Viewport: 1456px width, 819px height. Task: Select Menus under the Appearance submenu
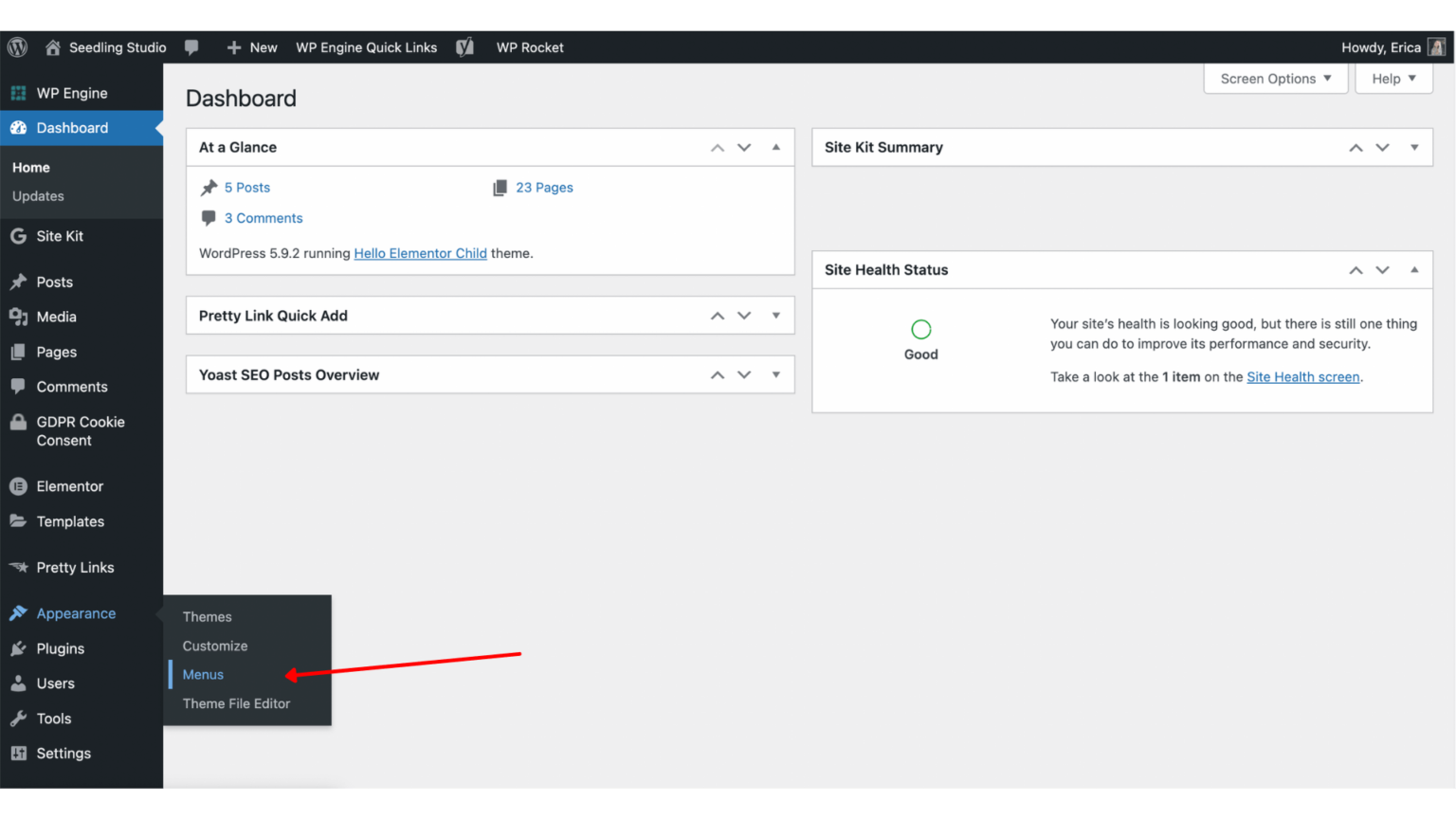click(203, 674)
